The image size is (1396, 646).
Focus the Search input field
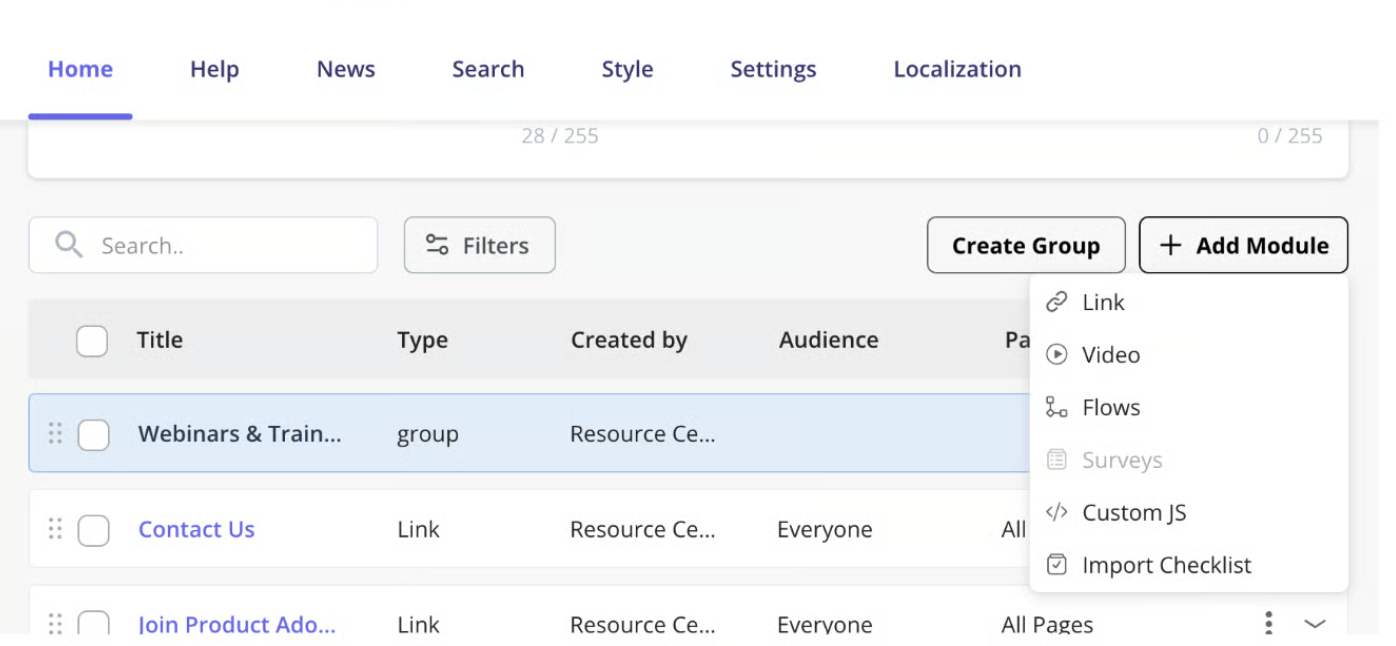pos(203,245)
